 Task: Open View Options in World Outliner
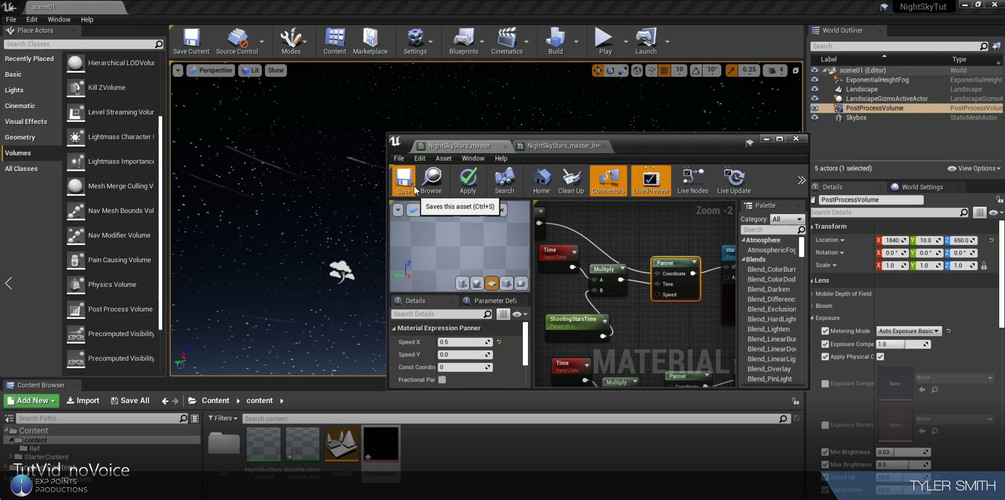click(974, 169)
